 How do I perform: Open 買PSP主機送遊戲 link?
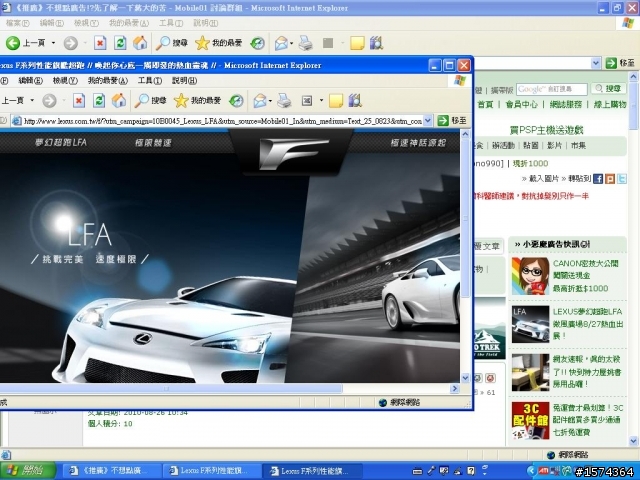click(546, 130)
